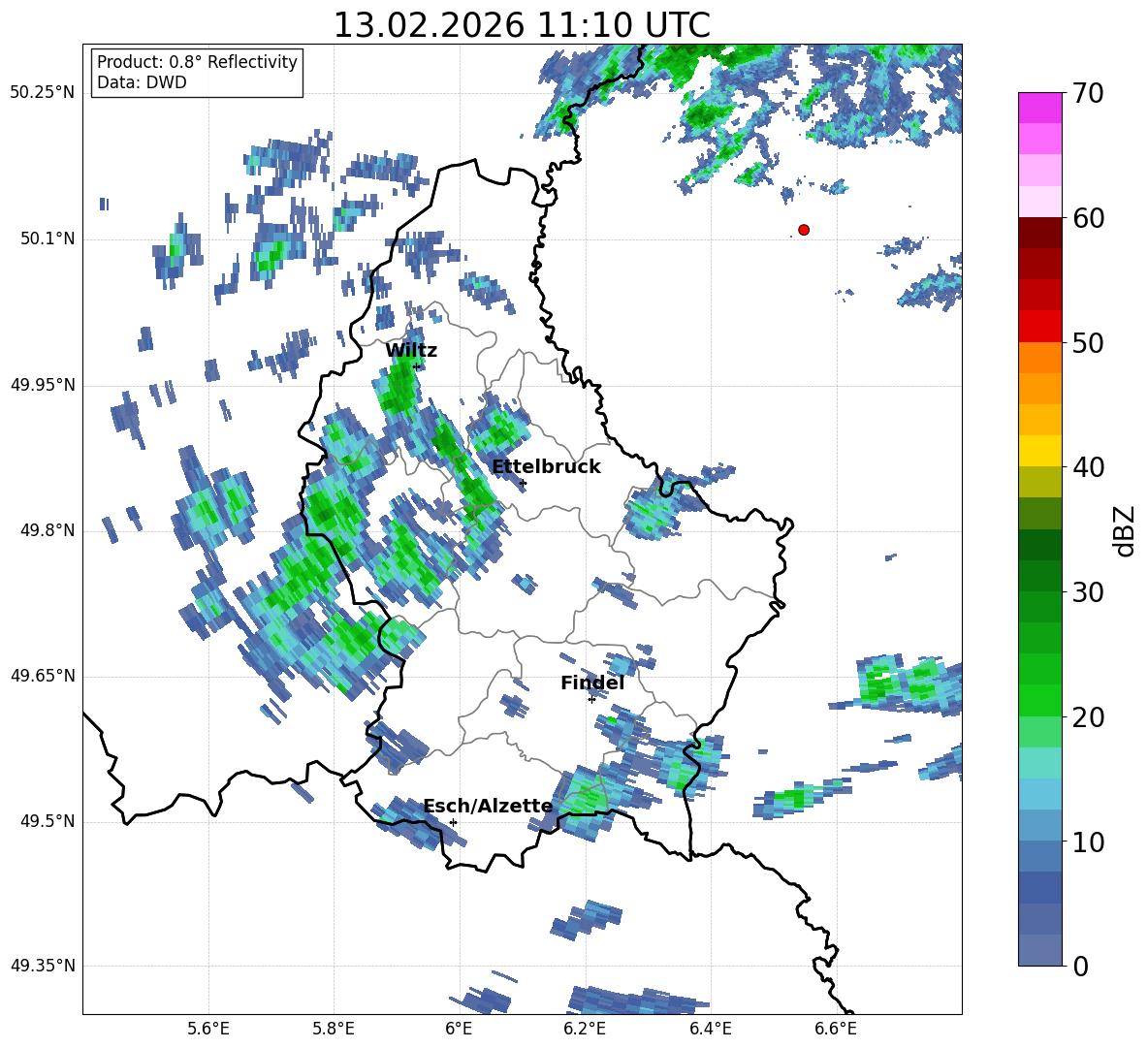Click the 50 tick label on colorbar

(1088, 343)
